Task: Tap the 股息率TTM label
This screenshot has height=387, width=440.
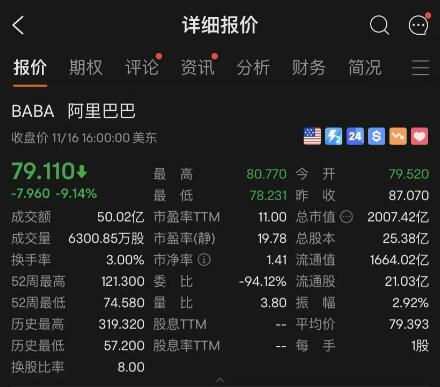Action: point(187,346)
